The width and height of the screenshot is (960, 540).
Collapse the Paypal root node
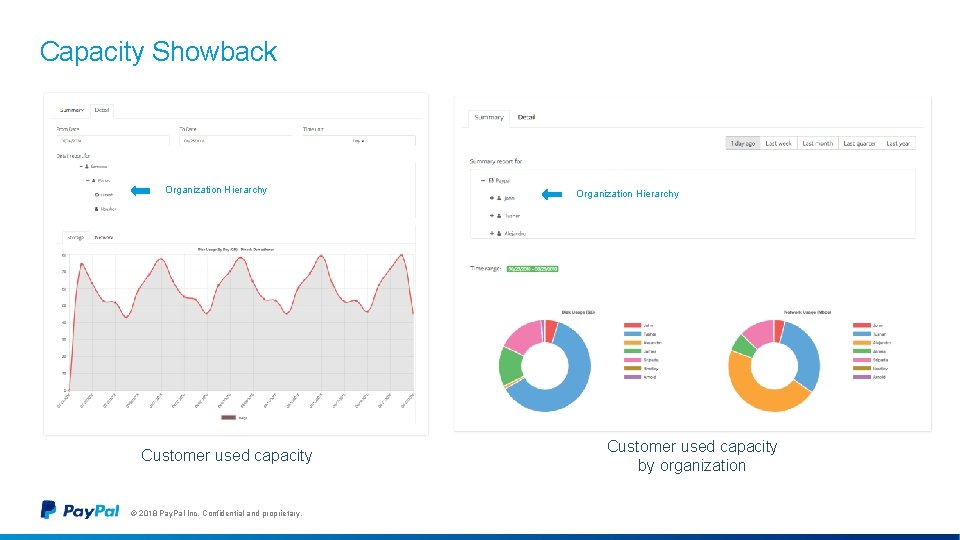(482, 181)
